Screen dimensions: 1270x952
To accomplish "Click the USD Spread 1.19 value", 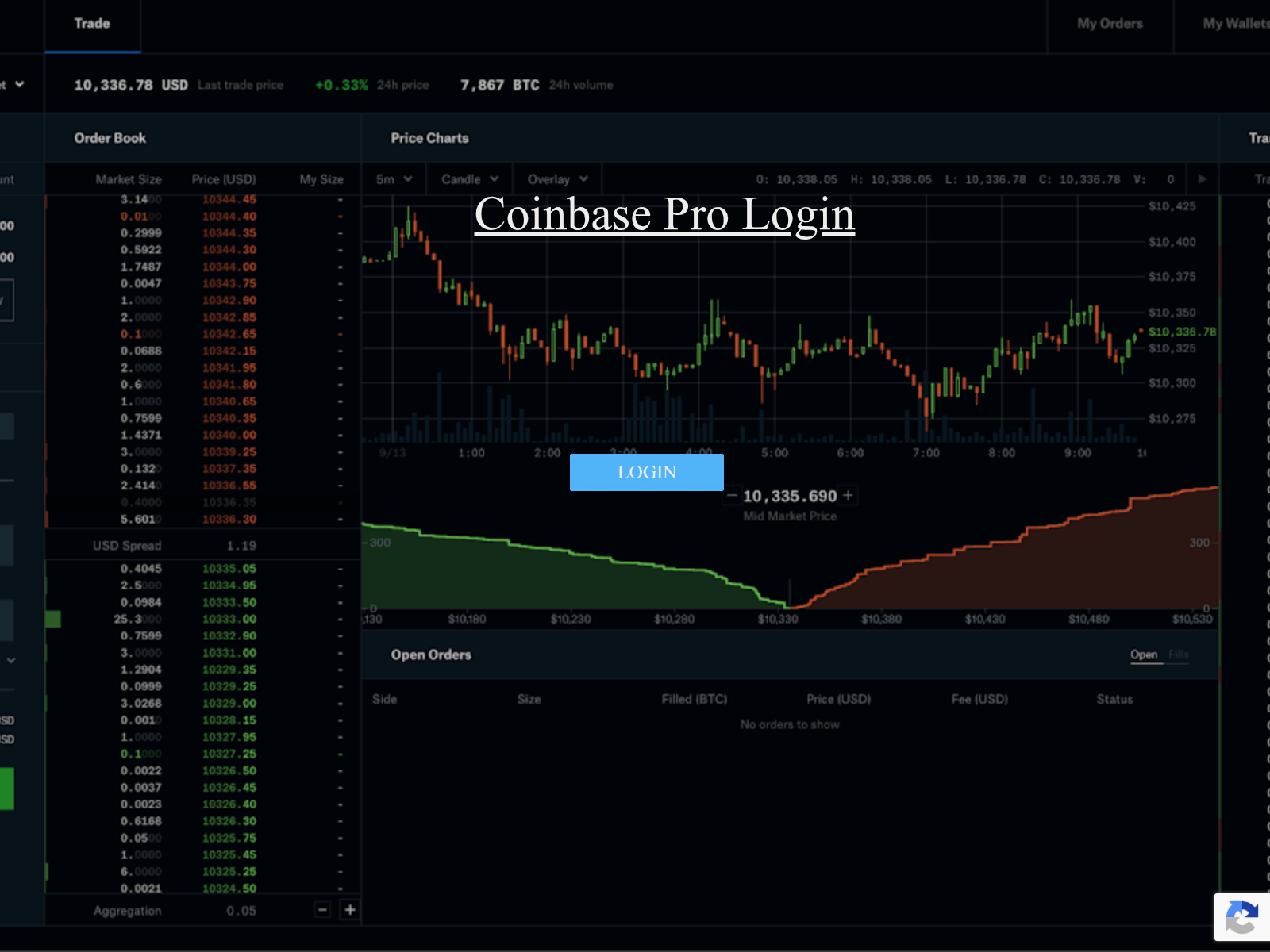I will (x=241, y=546).
